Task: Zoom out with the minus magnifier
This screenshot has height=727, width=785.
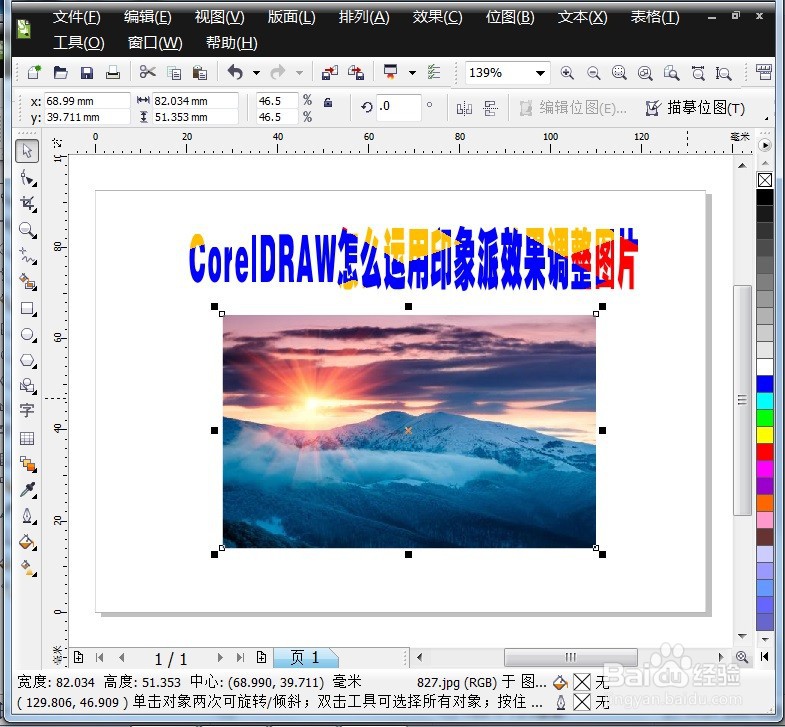Action: tap(593, 73)
